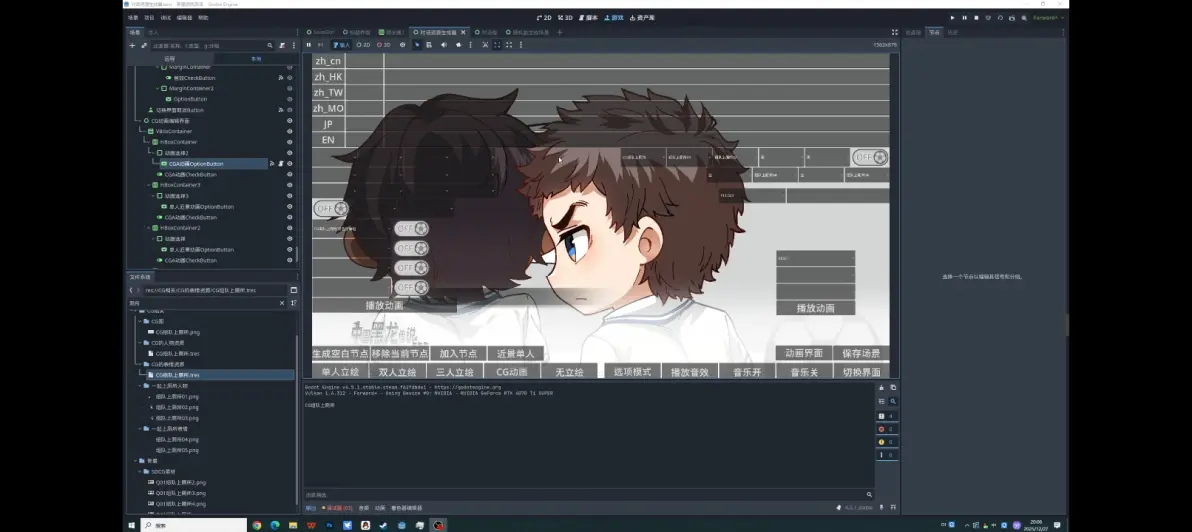Collapse the HBoxContainer2 tree node
This screenshot has width=1192, height=532.
[x=148, y=228]
